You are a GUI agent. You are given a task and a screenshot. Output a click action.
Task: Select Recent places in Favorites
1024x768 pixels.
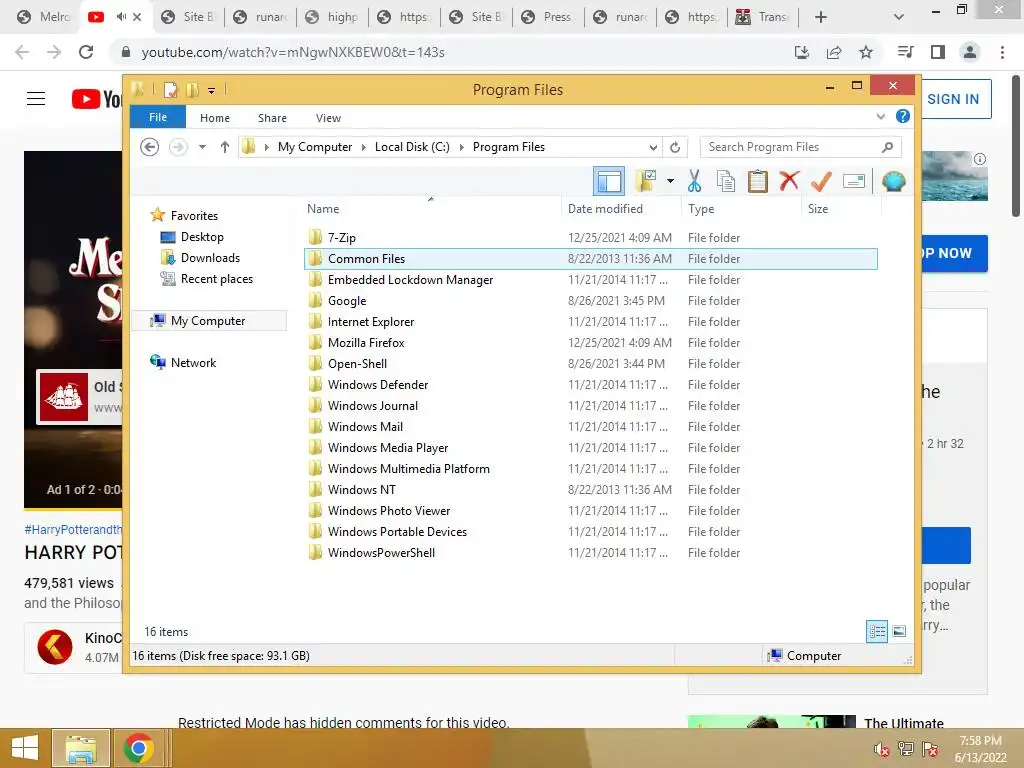216,279
